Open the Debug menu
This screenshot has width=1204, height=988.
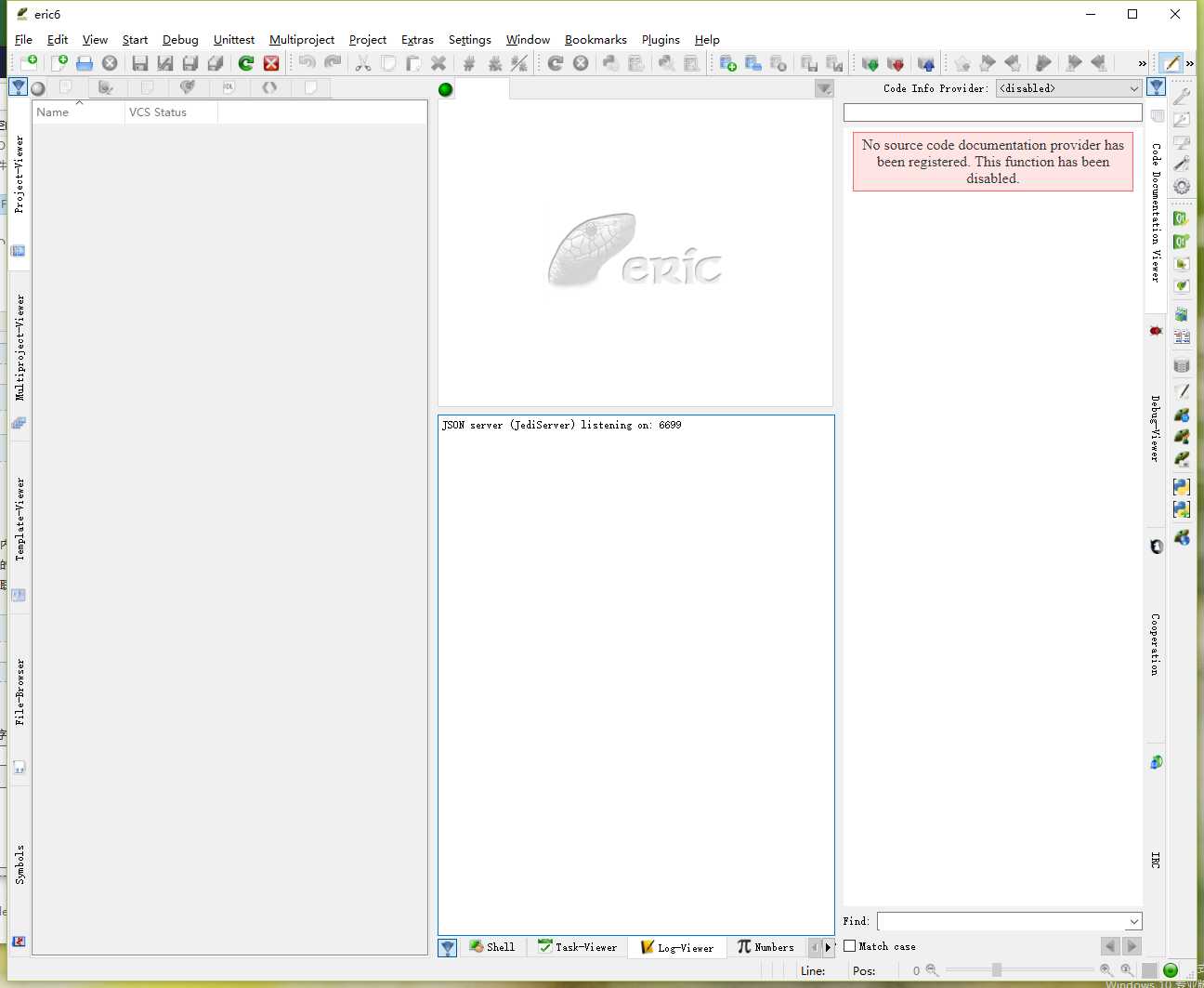[x=180, y=40]
